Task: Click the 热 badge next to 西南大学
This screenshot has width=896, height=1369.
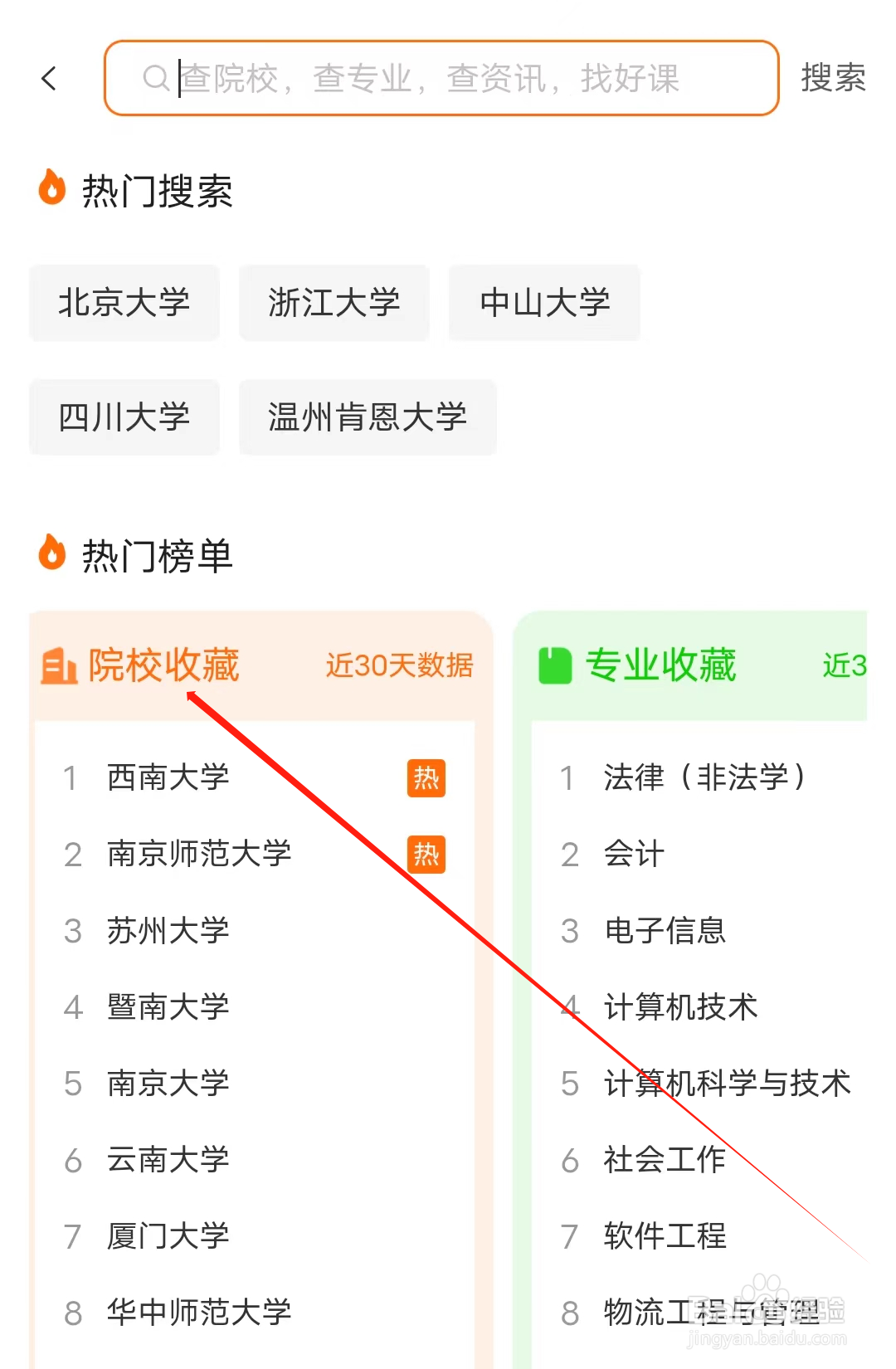Action: click(x=426, y=778)
